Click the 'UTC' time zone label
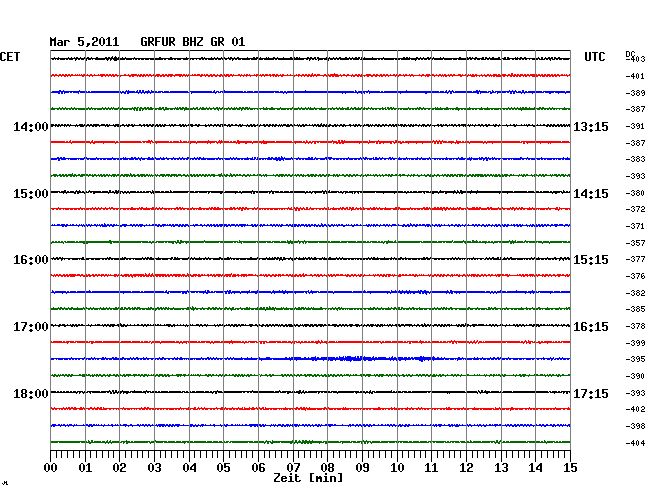The image size is (650, 494). pos(594,57)
